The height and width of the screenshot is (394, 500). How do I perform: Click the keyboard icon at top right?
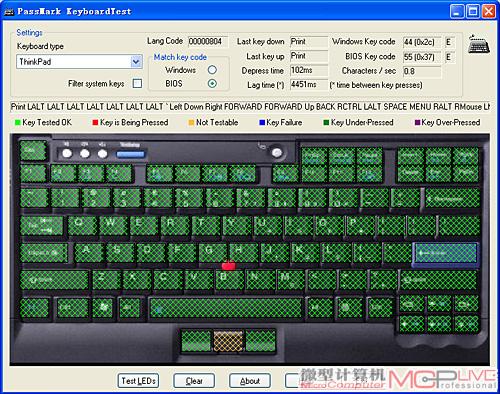[x=479, y=44]
